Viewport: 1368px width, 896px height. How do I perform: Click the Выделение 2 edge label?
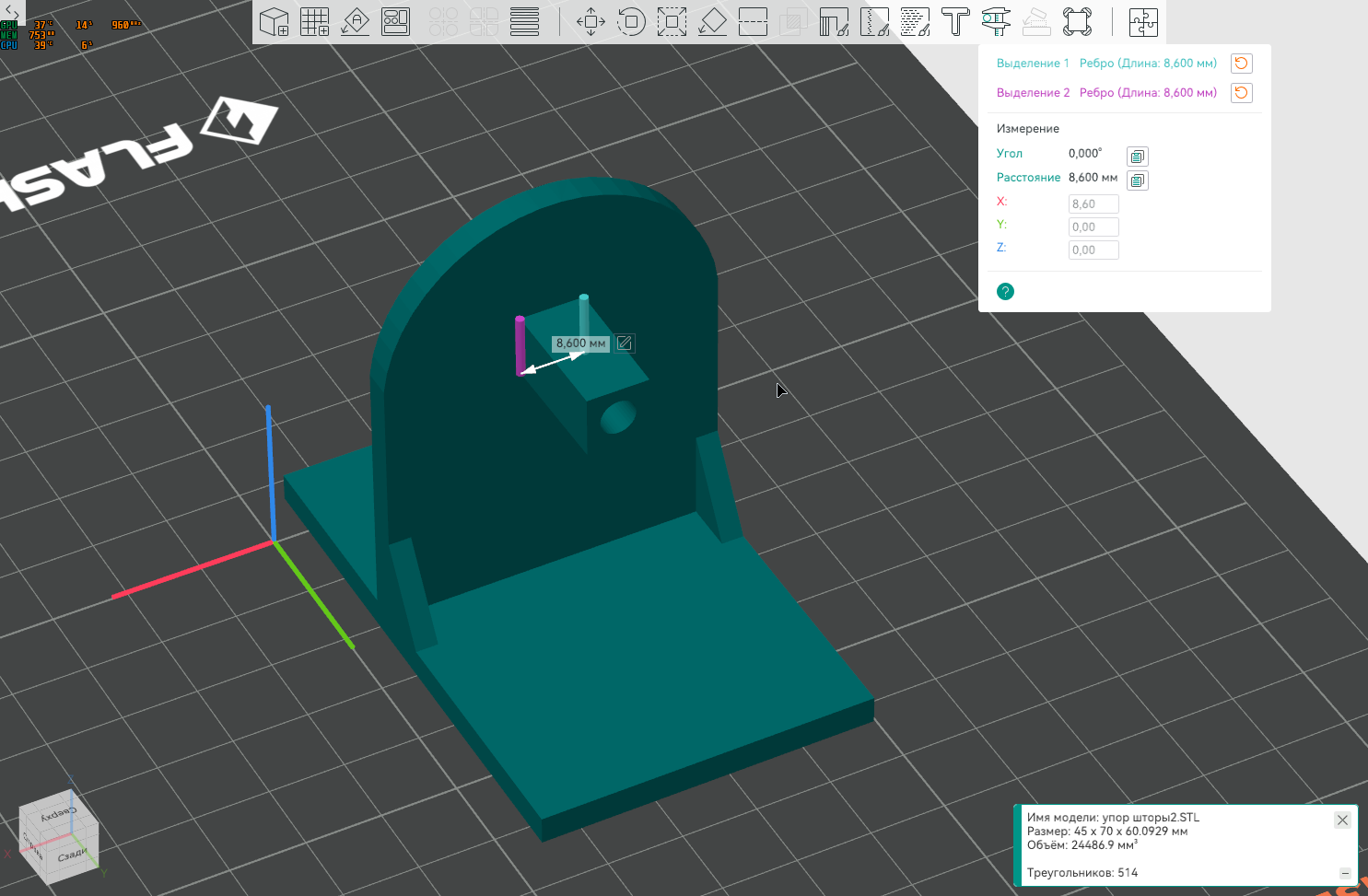click(1148, 93)
